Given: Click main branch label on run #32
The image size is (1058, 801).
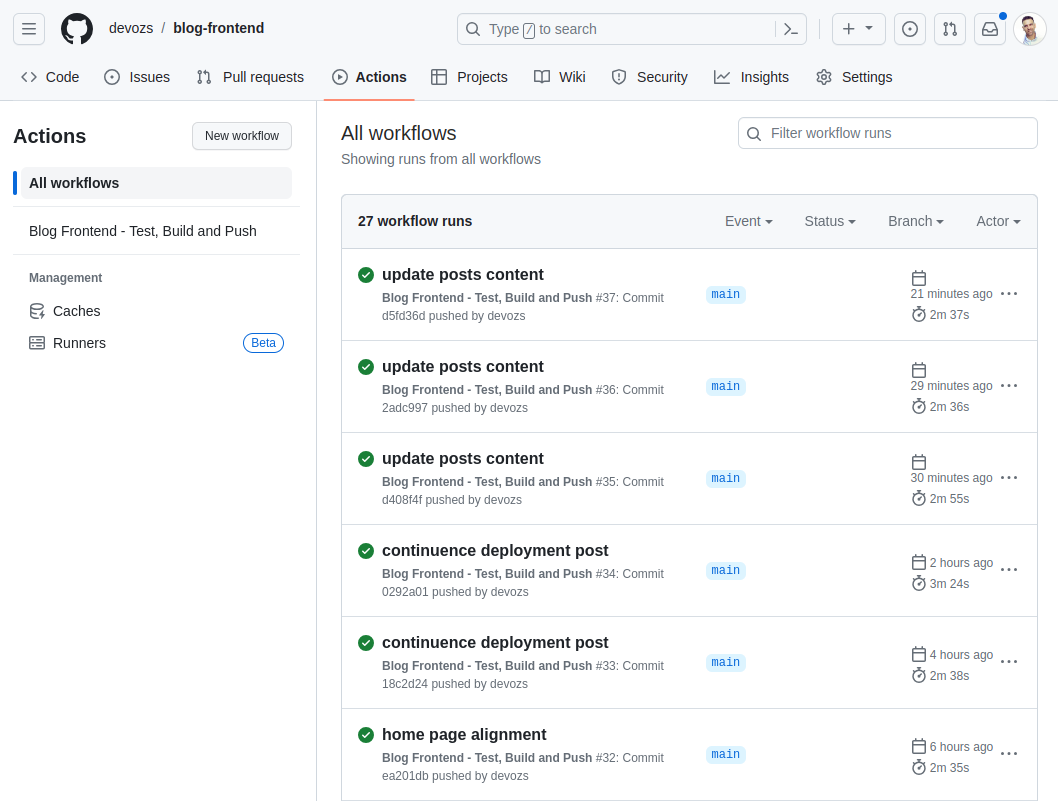Looking at the screenshot, I should (725, 754).
